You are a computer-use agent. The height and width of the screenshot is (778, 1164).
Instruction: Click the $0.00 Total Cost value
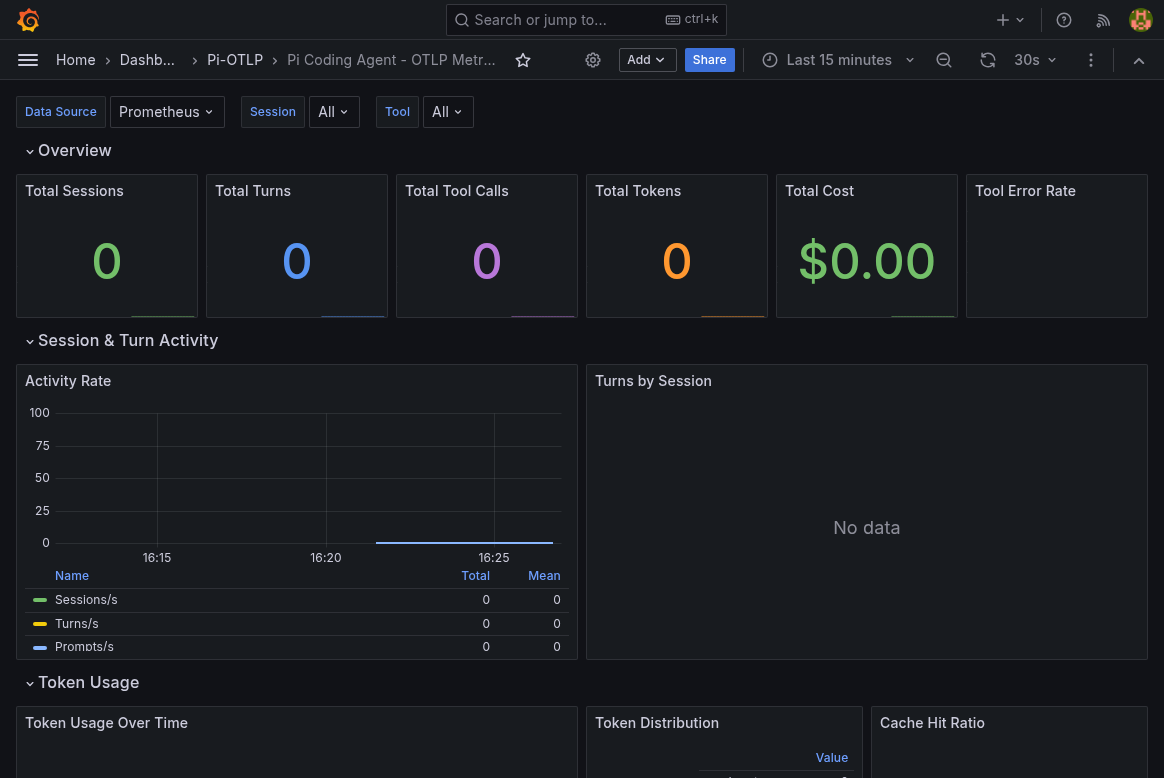[867, 261]
